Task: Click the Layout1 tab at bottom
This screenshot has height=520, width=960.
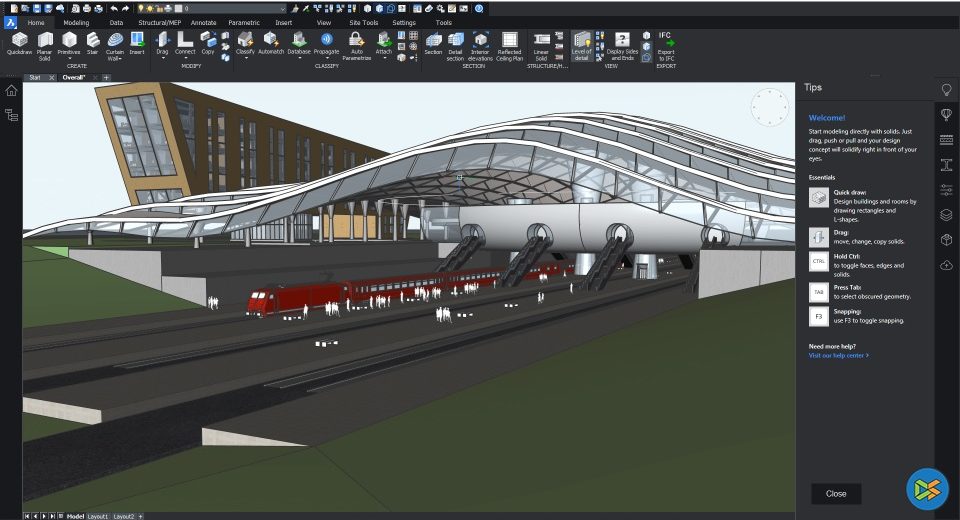Action: (98, 516)
